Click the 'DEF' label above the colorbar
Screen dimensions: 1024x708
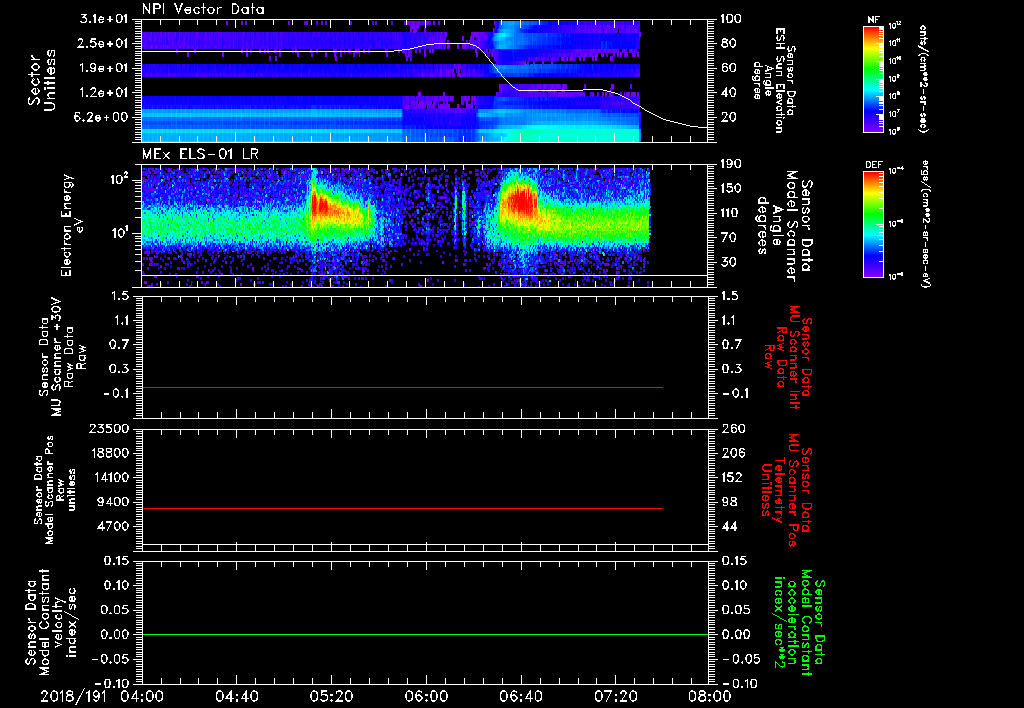pyautogui.click(x=873, y=165)
